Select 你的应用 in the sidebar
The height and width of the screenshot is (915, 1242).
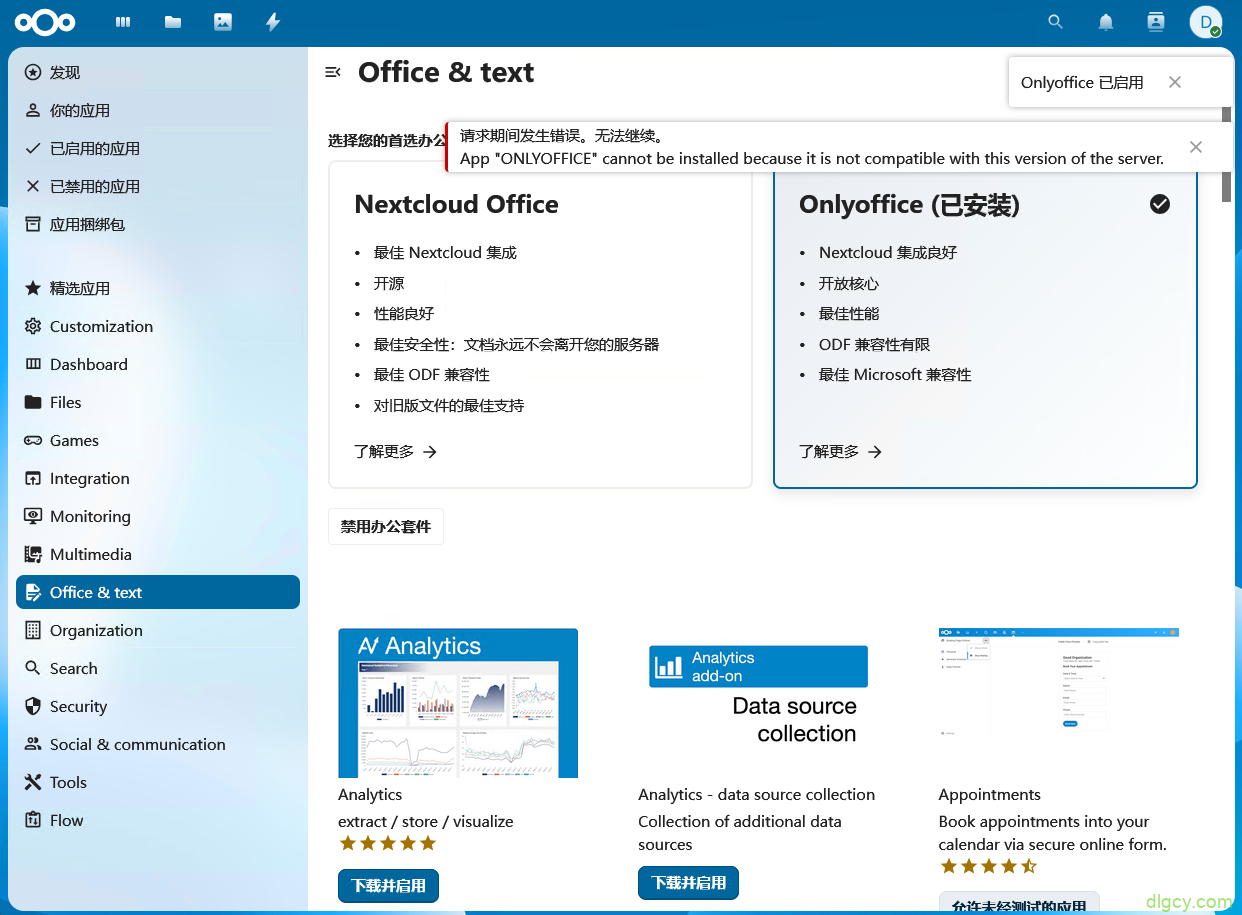[158, 110]
